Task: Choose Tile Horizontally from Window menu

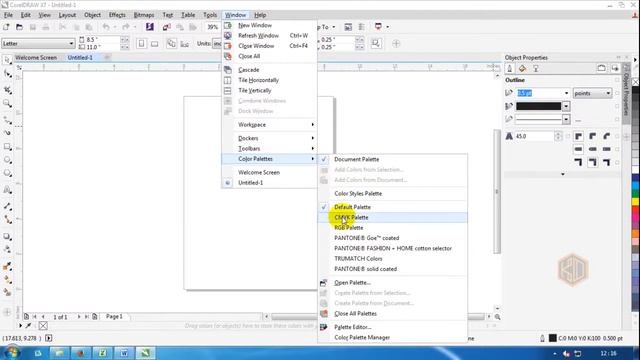Action: tap(269, 80)
